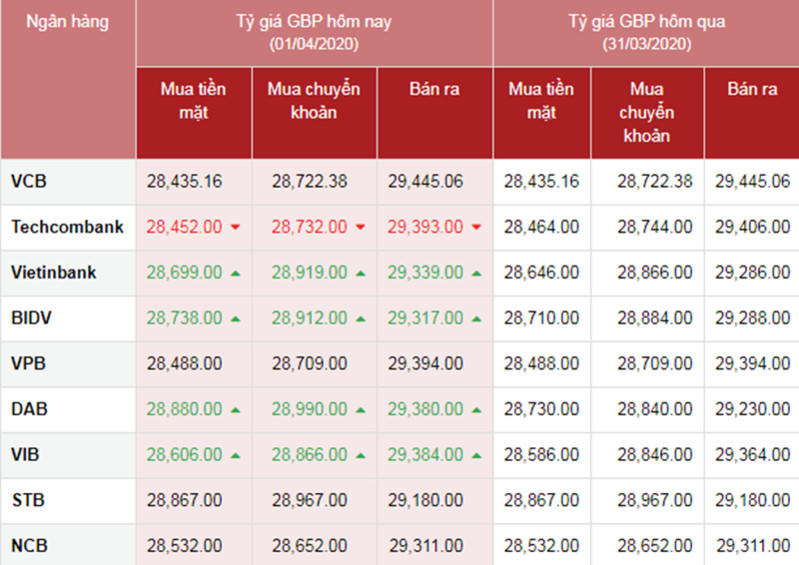
Task: Select the 'Tỷ giá GBP hôm nay' header
Action: [314, 33]
